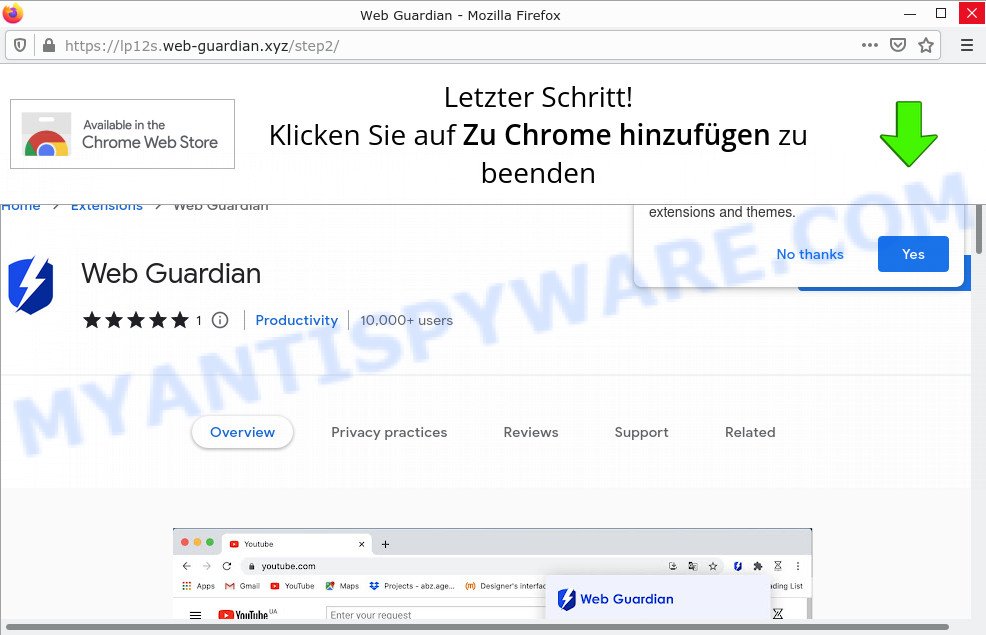This screenshot has width=986, height=635.
Task: Minimize the Firefox window
Action: [910, 13]
